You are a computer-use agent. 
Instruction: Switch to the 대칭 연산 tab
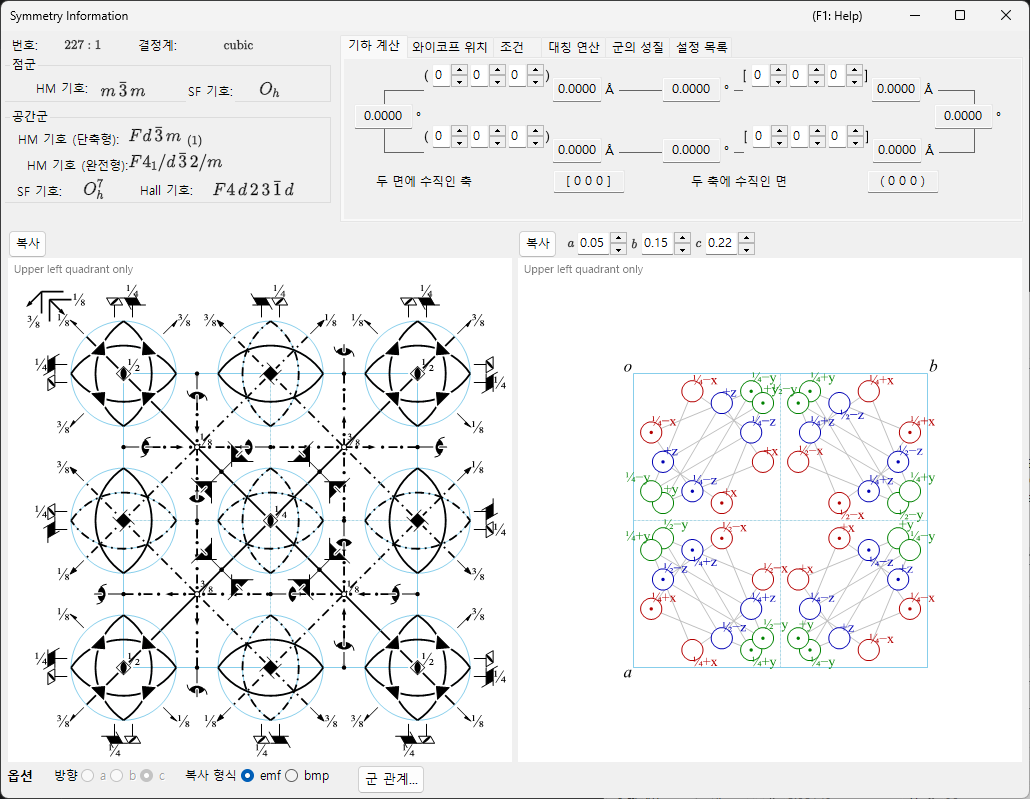click(573, 47)
